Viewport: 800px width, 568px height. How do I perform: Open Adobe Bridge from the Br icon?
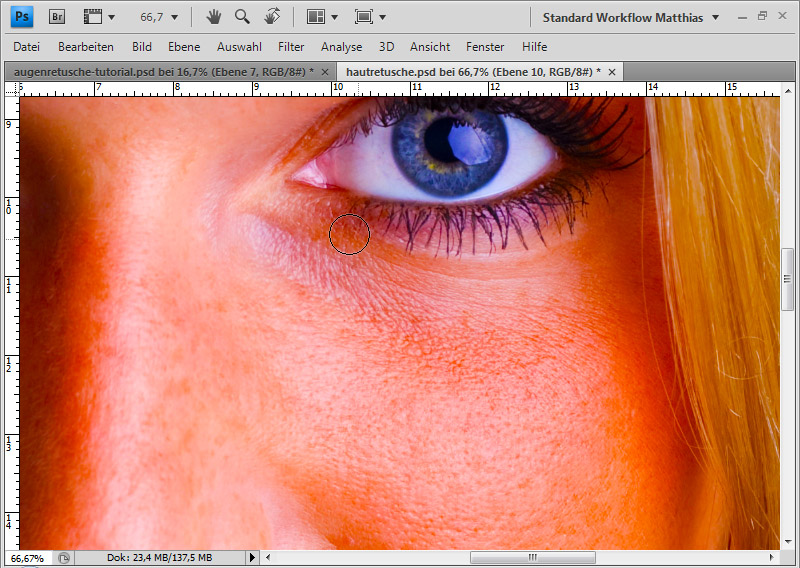(x=57, y=17)
